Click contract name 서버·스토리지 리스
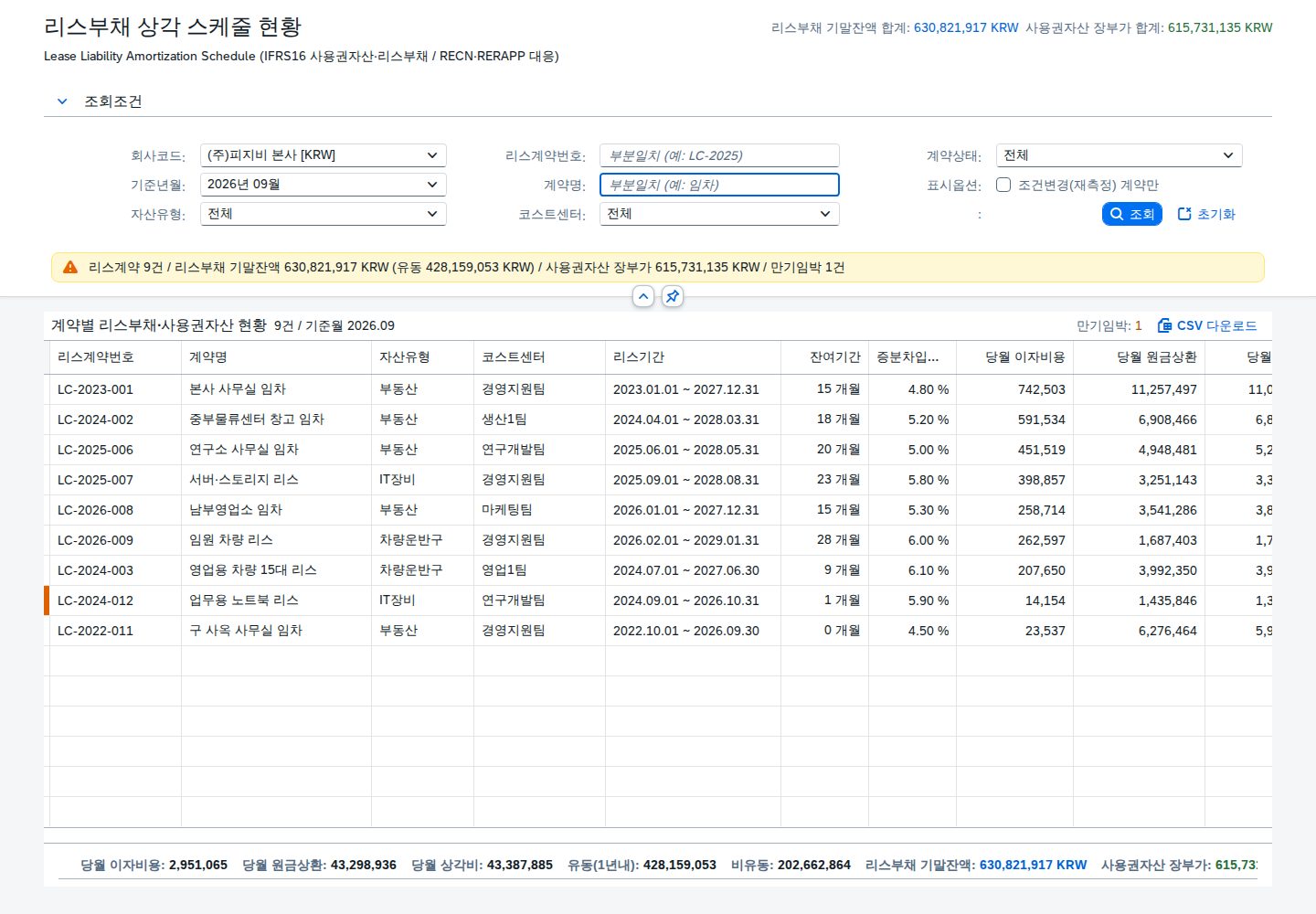The image size is (1316, 914). click(244, 480)
